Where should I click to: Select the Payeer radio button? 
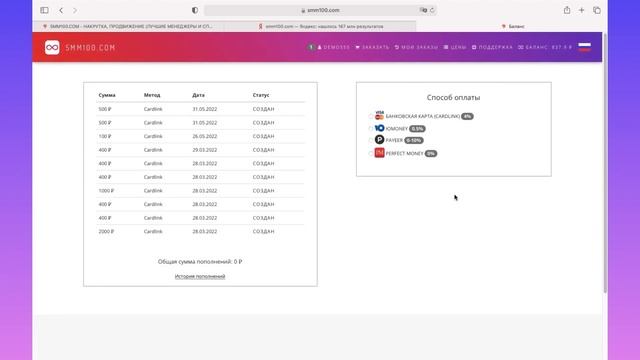[371, 140]
